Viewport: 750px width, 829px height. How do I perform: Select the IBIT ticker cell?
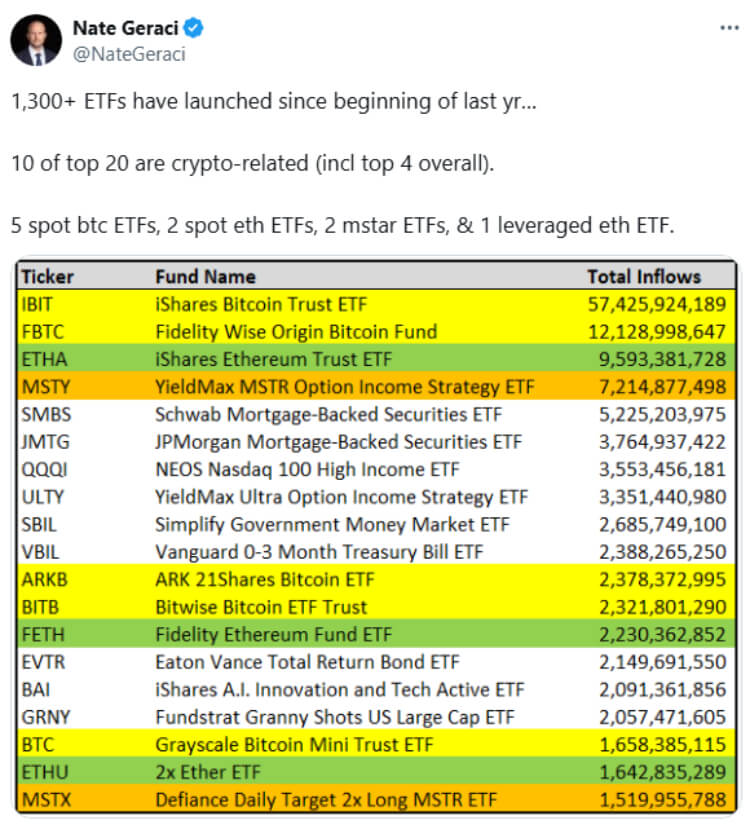[x=37, y=305]
